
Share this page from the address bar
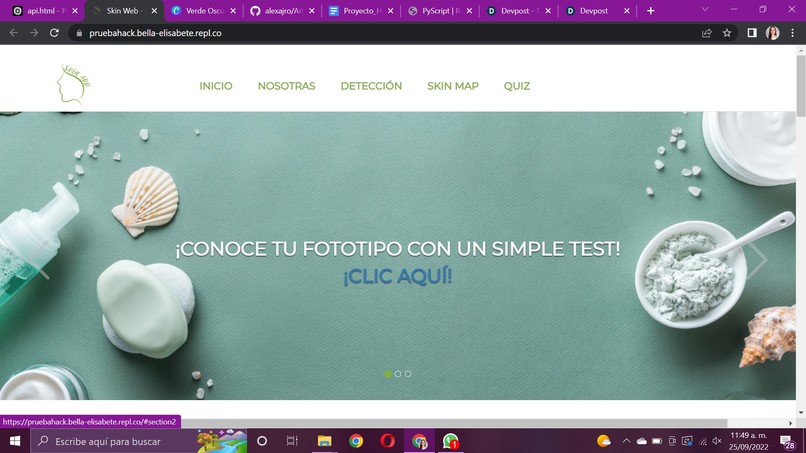[707, 33]
